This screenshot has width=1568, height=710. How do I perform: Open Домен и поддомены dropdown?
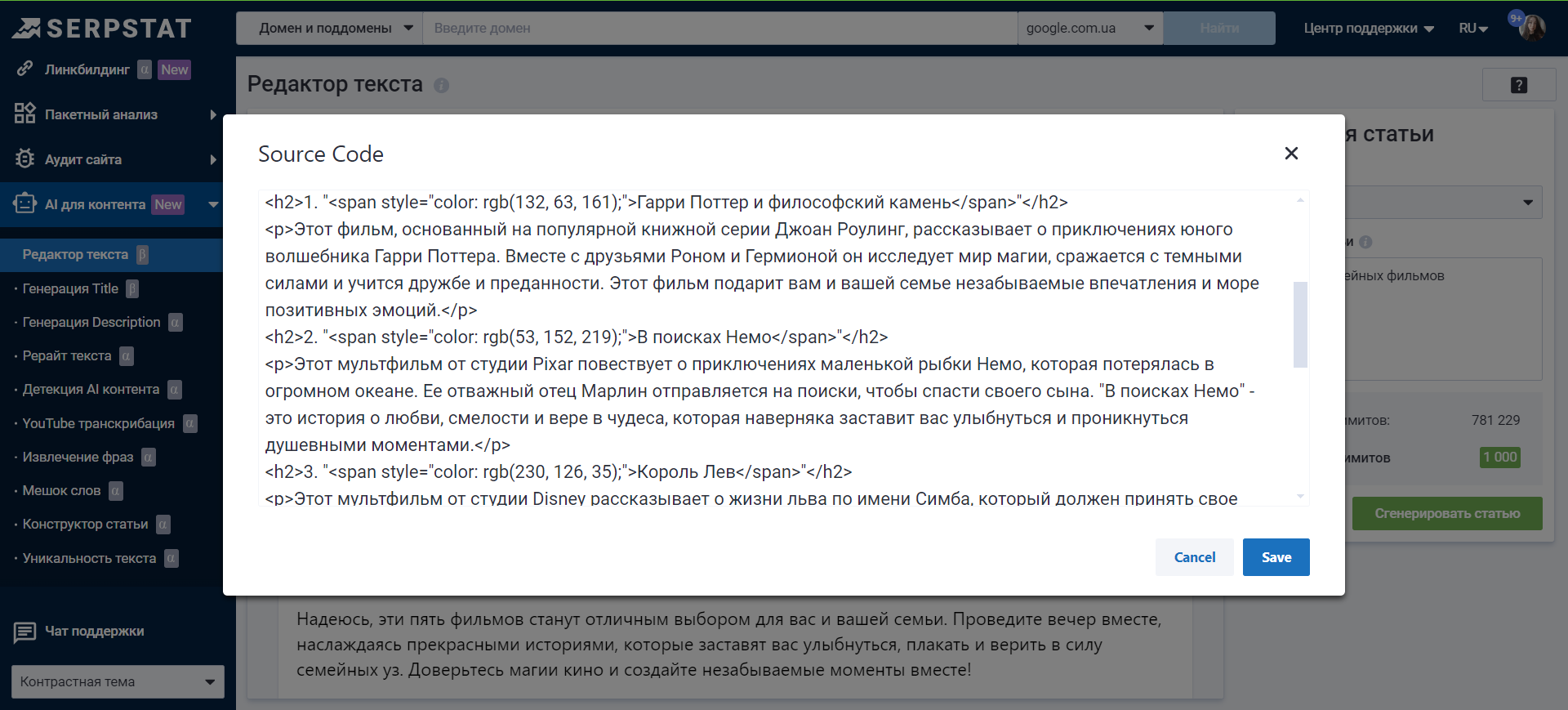(x=330, y=28)
